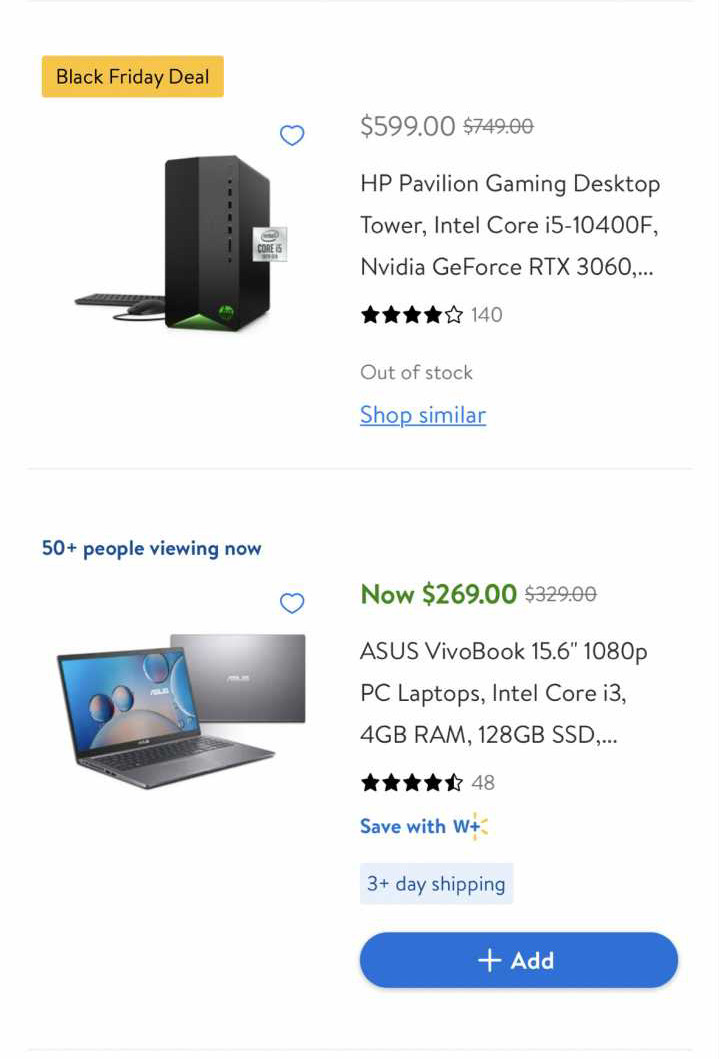Open the ASUS VivoBook 15.6" 1080p title
The height and width of the screenshot is (1059, 719).
[504, 693]
